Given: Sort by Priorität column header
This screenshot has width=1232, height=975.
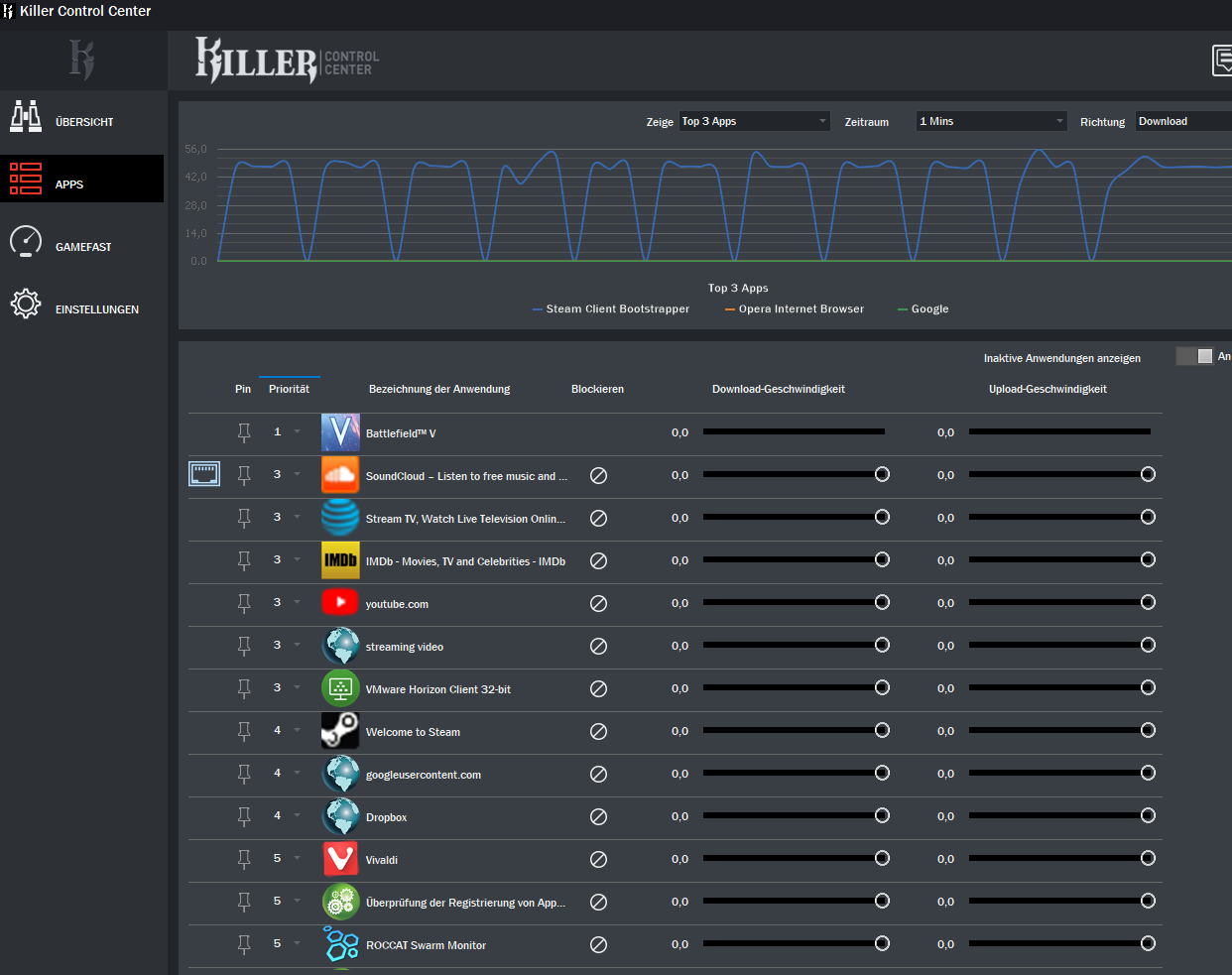Looking at the screenshot, I should click(x=289, y=389).
